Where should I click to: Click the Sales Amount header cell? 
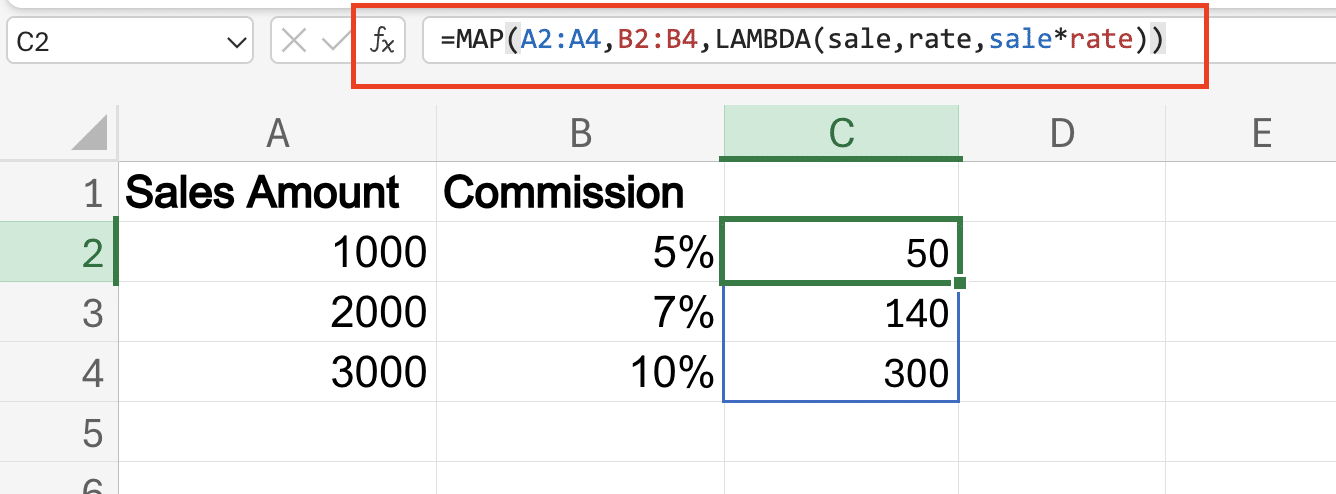pyautogui.click(x=277, y=193)
